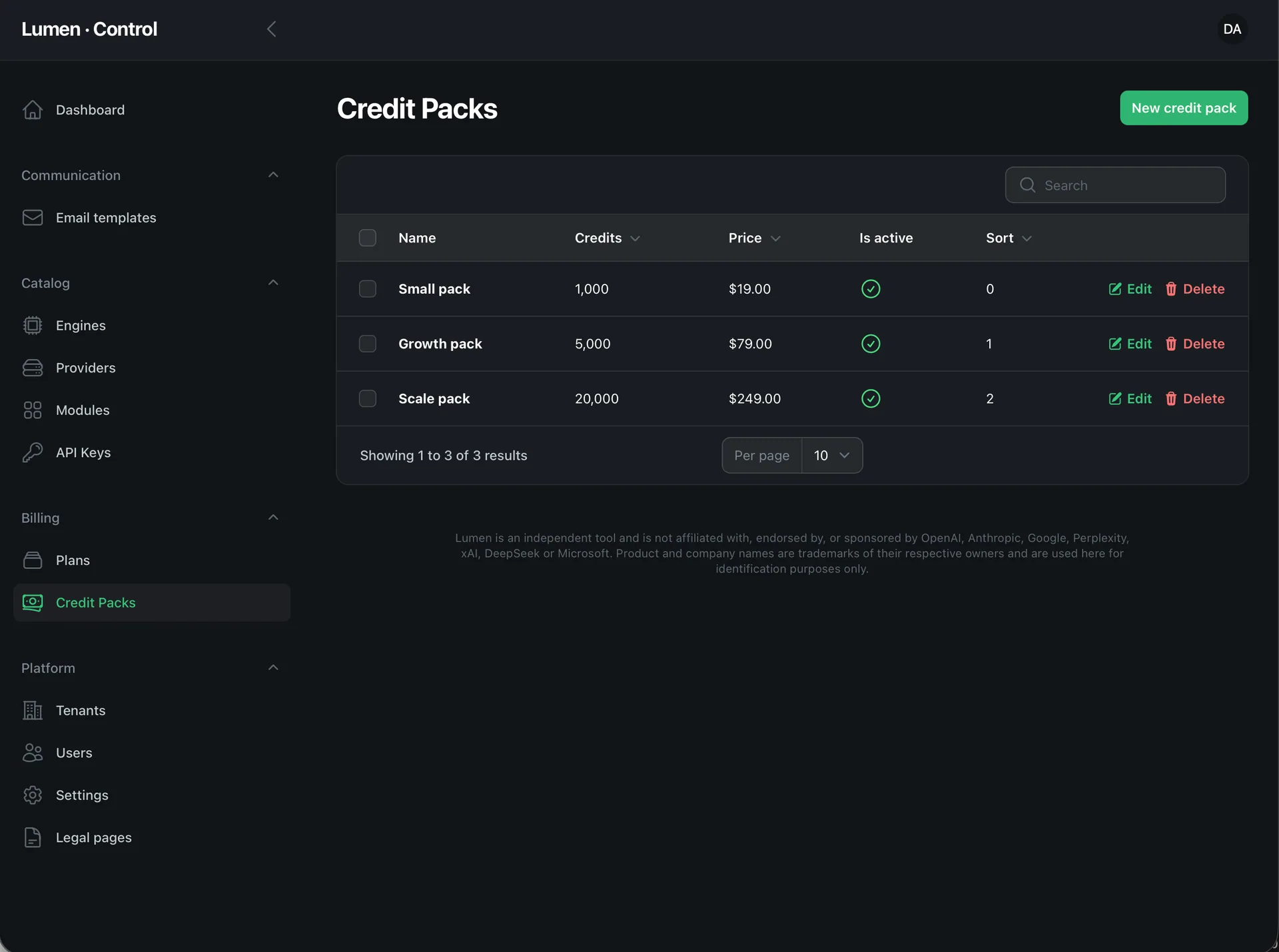
Task: Open the Per page 10 dropdown
Action: point(832,456)
